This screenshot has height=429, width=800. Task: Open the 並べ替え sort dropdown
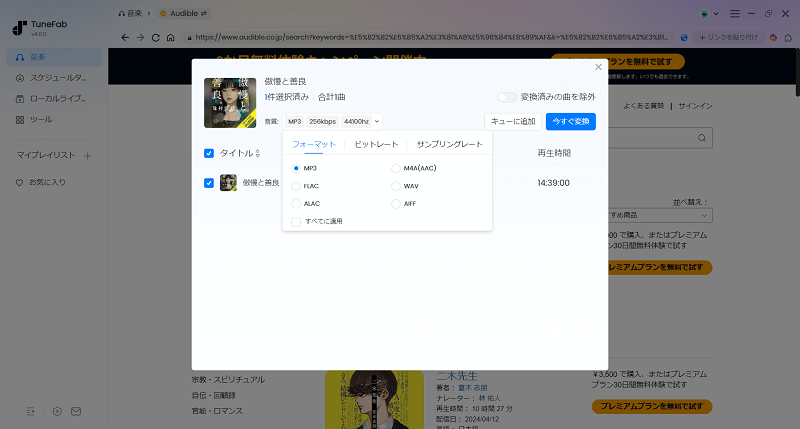(x=660, y=215)
